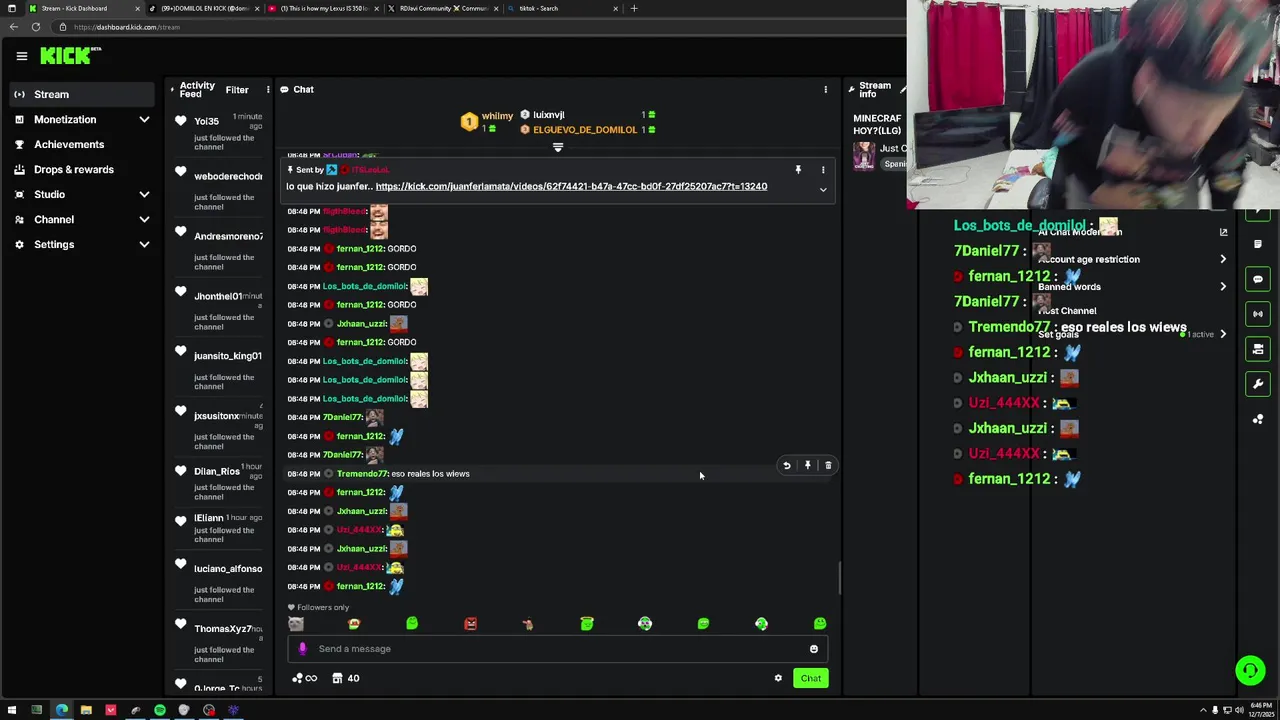Viewport: 1280px width, 720px height.
Task: Click the channel points dots icon in right rail
Action: [x=1258, y=419]
